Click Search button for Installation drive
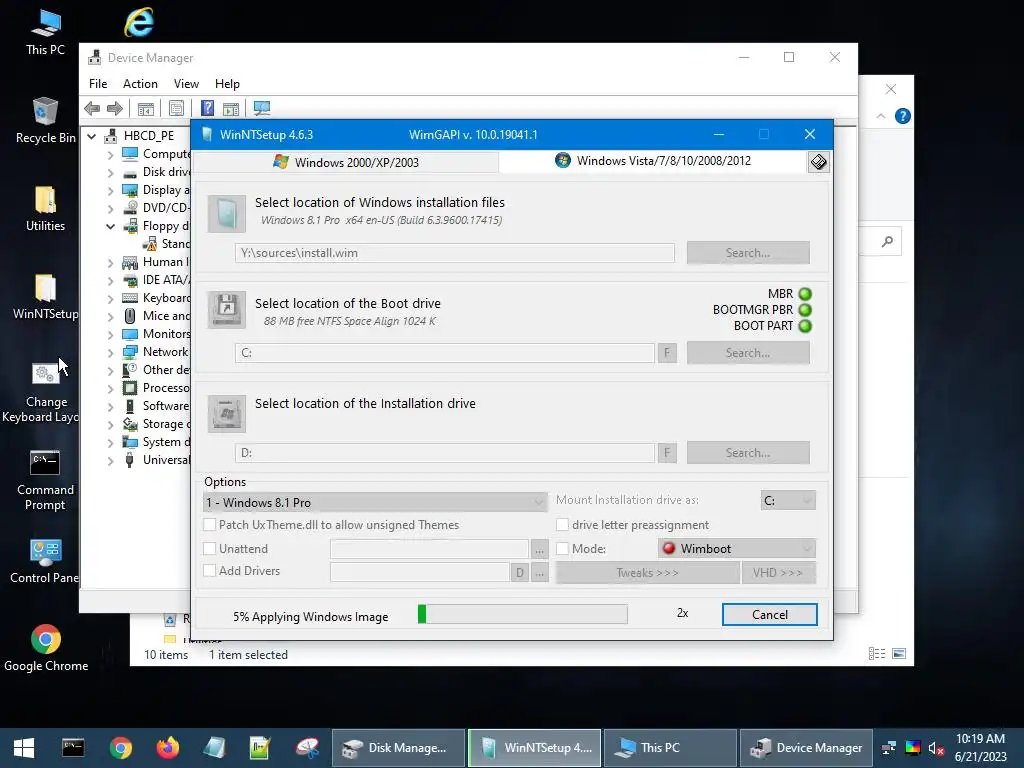This screenshot has width=1024, height=768. (748, 453)
